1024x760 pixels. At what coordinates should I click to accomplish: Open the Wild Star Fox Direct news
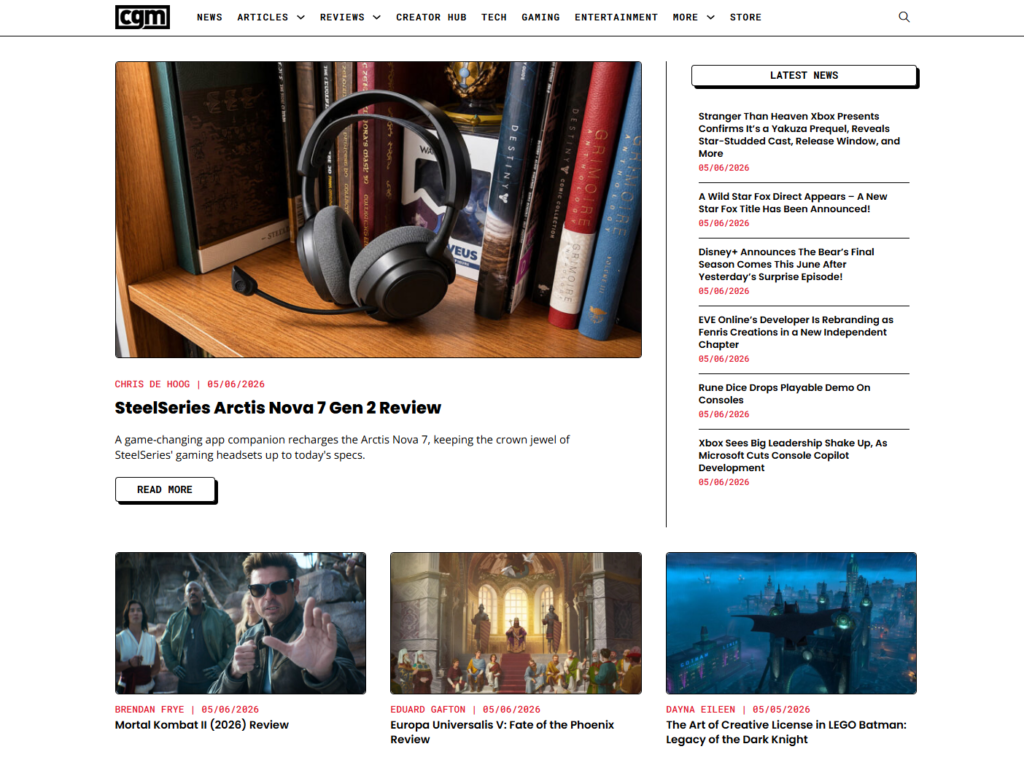pyautogui.click(x=792, y=202)
